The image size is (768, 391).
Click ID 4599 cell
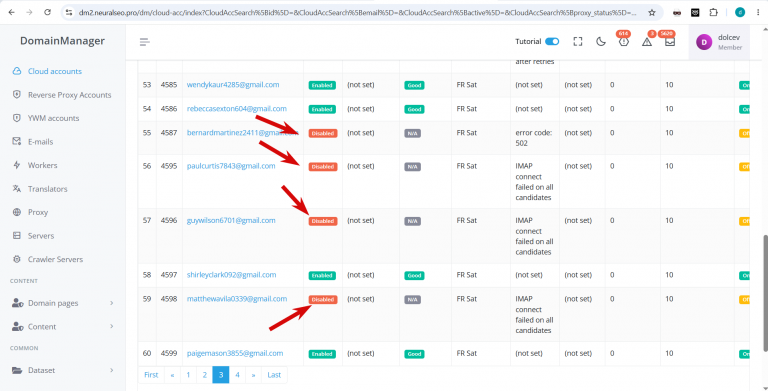click(x=169, y=353)
